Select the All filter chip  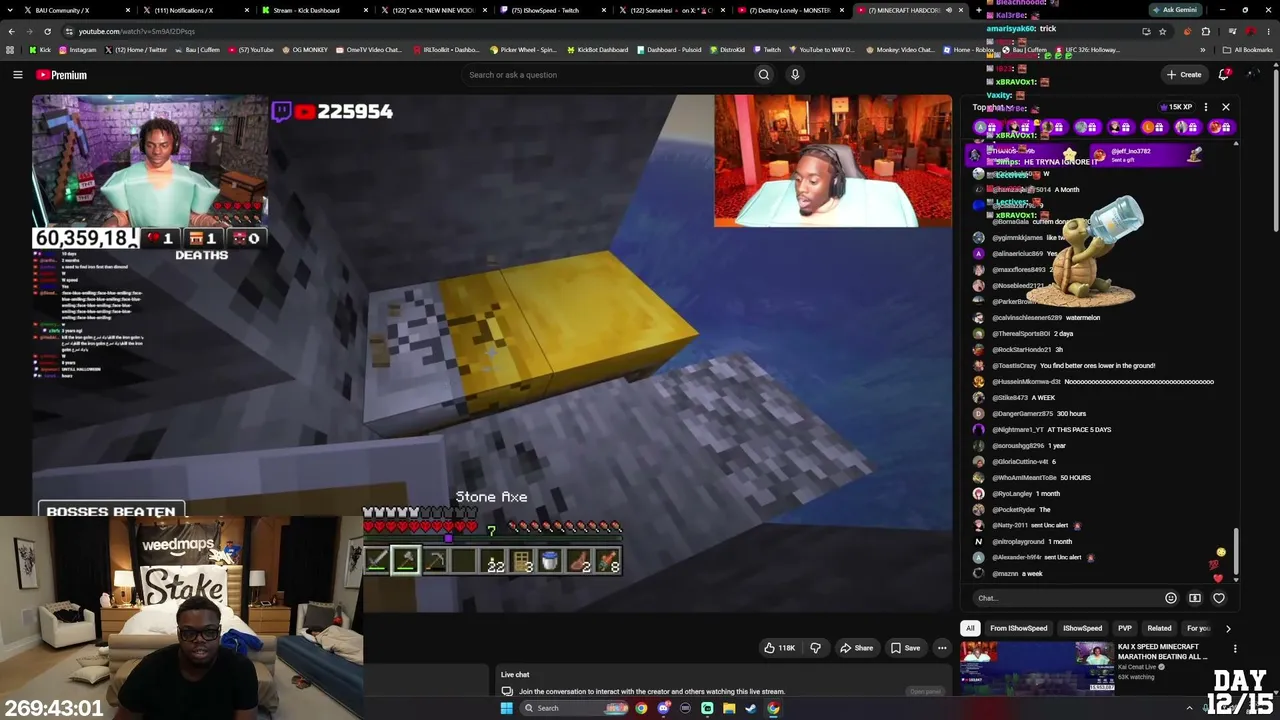tap(970, 628)
